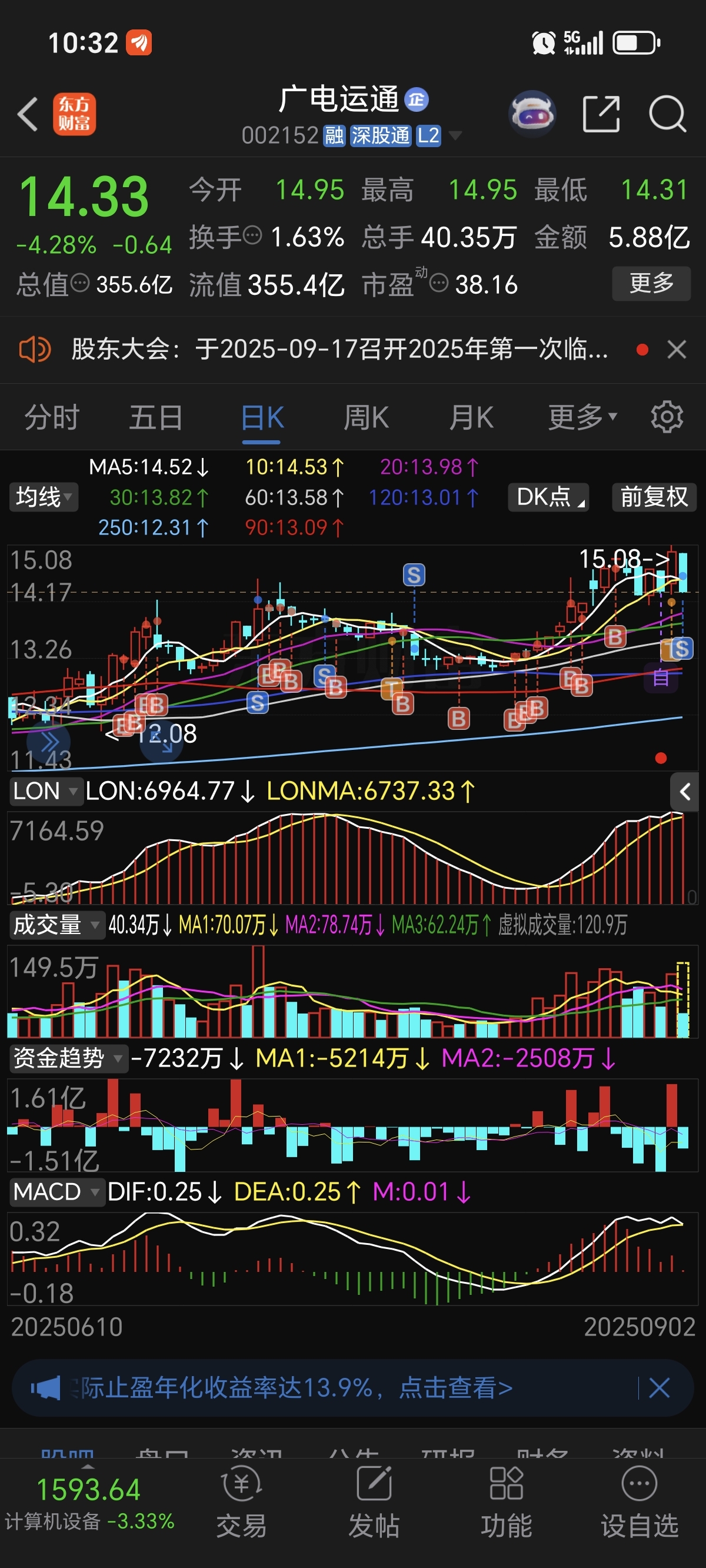The width and height of the screenshot is (706, 1568).
Task: Open the 资金趋势 indicator dropdown
Action: [x=68, y=1058]
